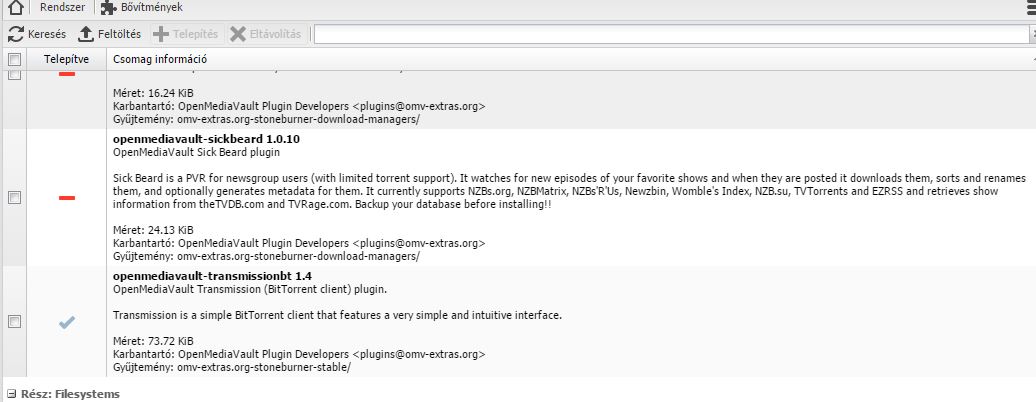Click the Bővítmények puzzle-piece icon
Viewport: 1036px width, 402px height.
[108, 7]
